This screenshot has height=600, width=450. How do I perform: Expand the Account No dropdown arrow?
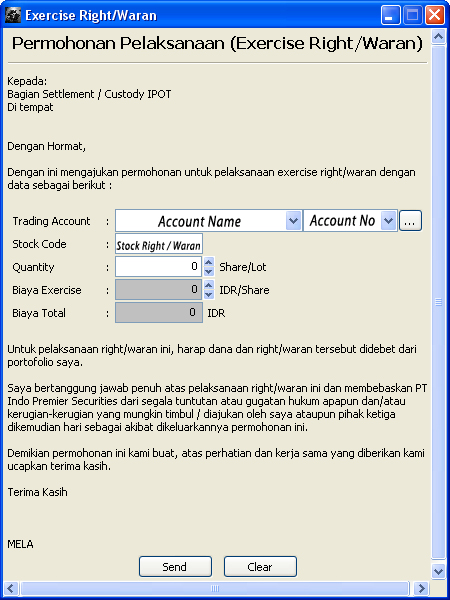(x=388, y=221)
